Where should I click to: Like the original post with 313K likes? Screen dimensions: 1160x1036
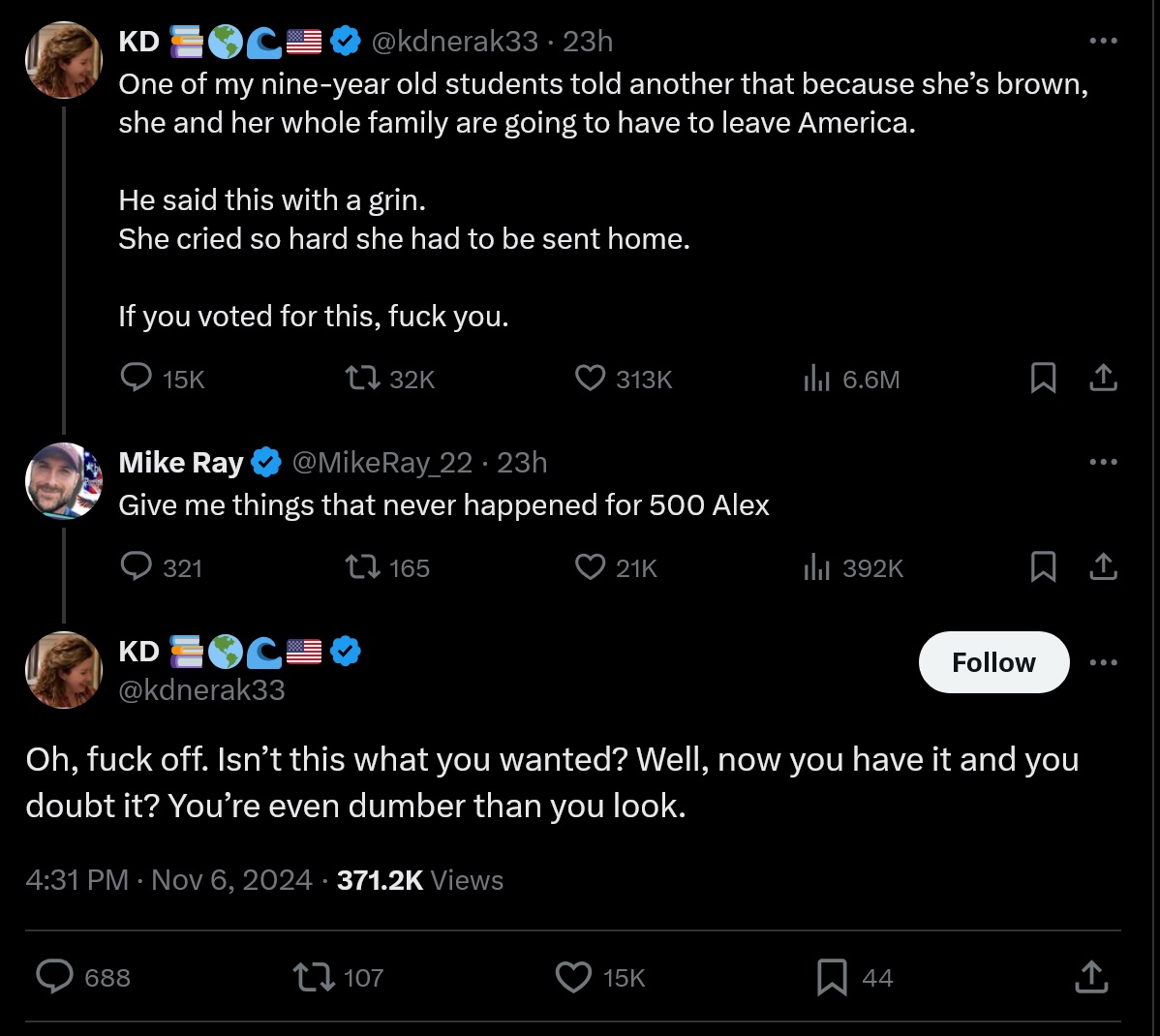(591, 378)
